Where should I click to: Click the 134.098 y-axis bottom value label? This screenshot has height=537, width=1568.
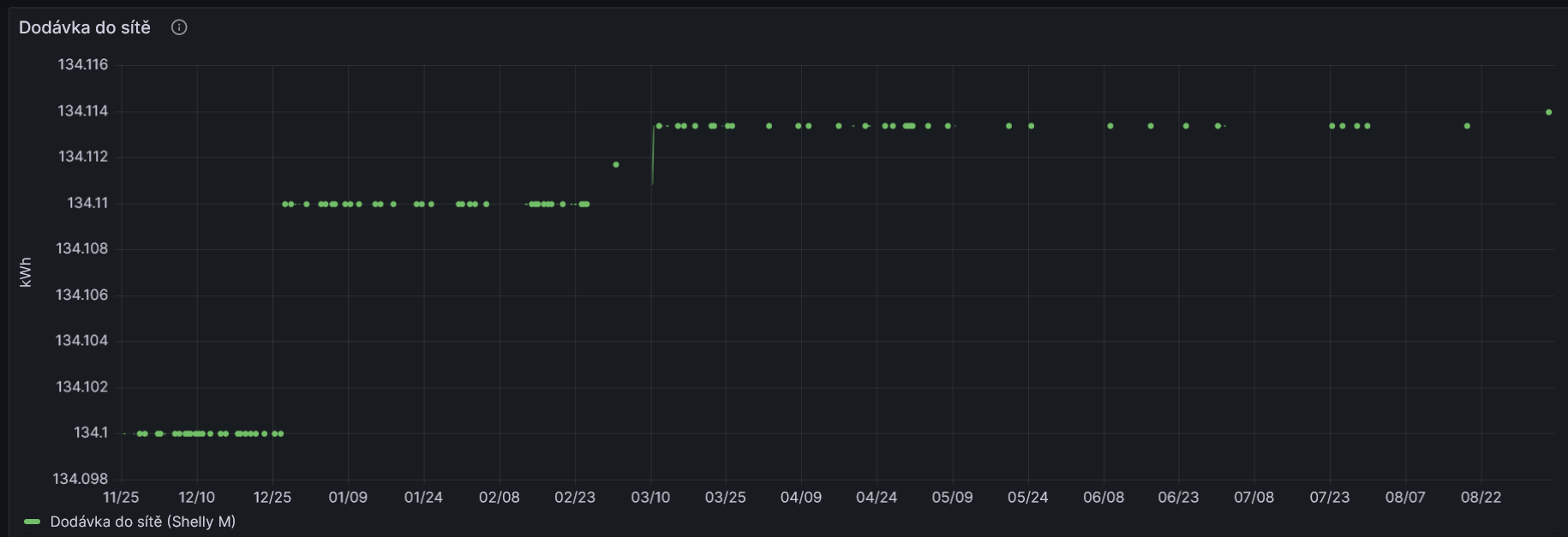click(x=82, y=479)
